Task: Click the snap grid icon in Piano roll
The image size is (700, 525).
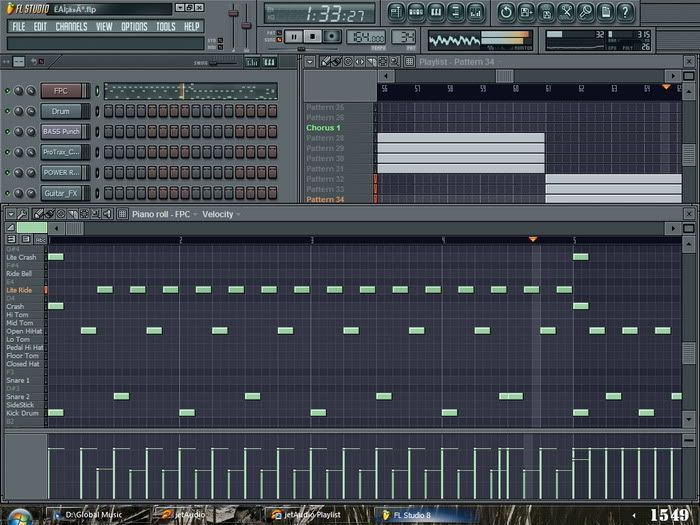Action: (x=122, y=214)
